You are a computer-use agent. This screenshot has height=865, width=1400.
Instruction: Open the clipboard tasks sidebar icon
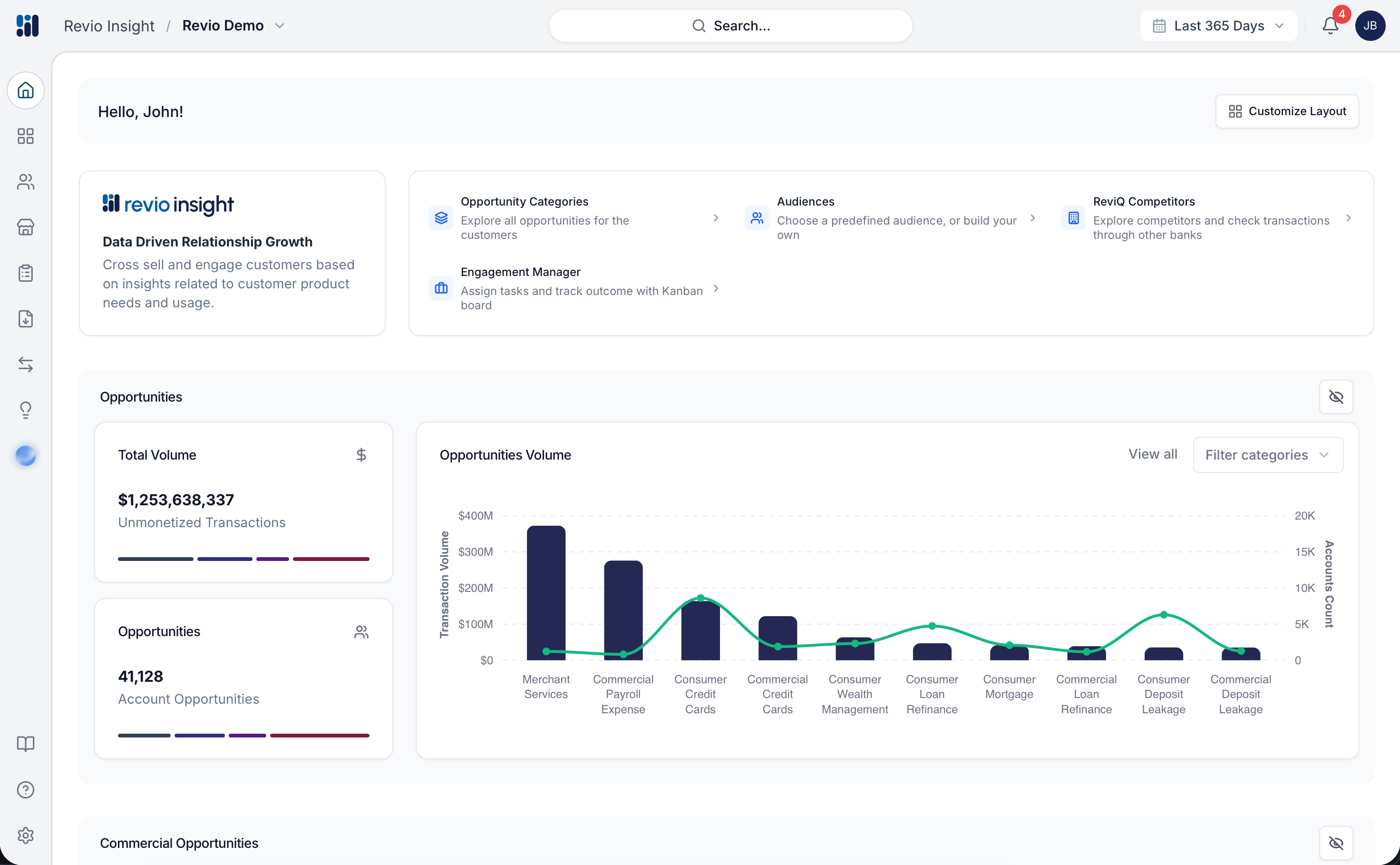[26, 274]
